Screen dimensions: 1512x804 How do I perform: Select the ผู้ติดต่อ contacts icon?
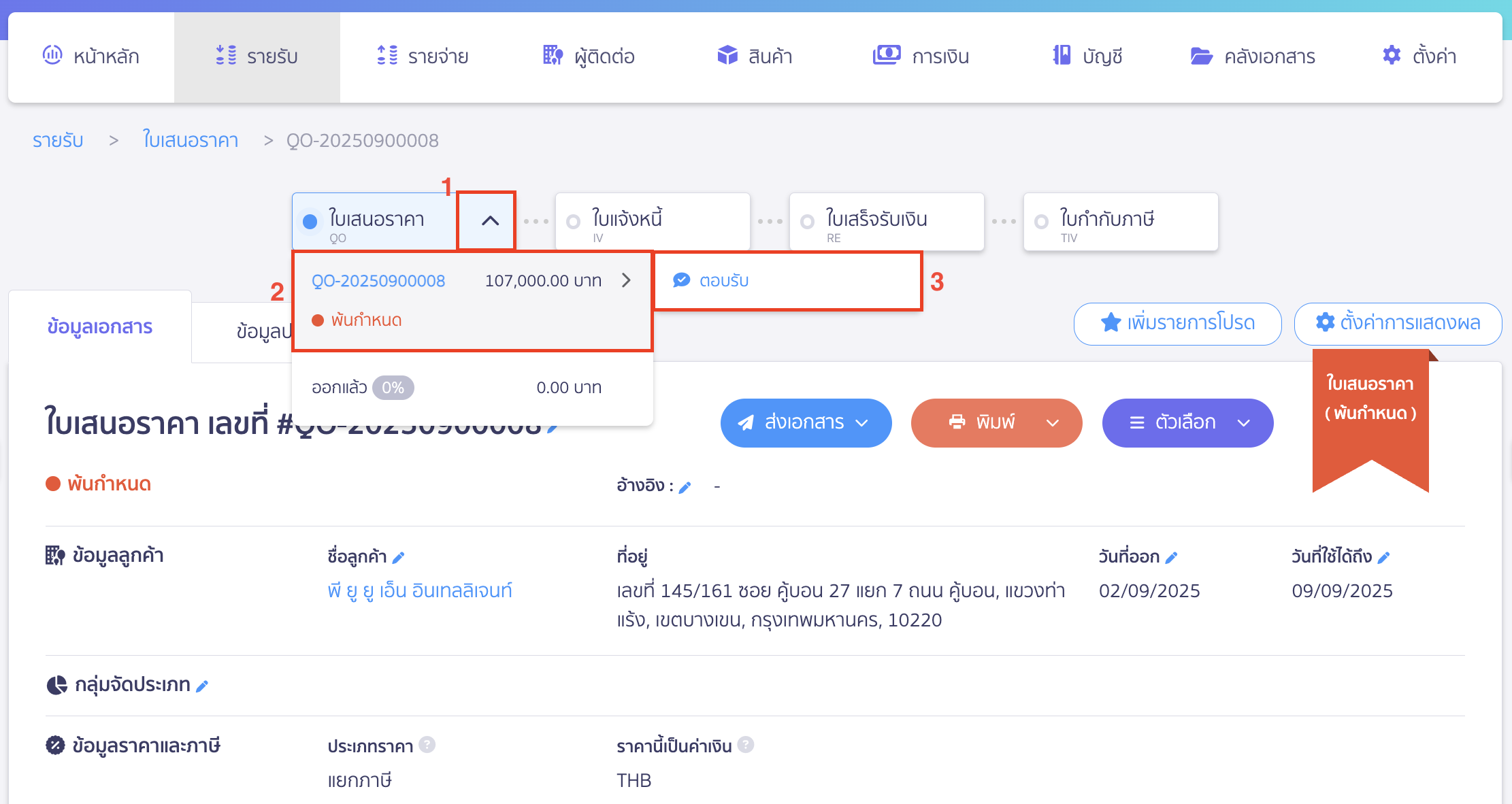pyautogui.click(x=553, y=56)
